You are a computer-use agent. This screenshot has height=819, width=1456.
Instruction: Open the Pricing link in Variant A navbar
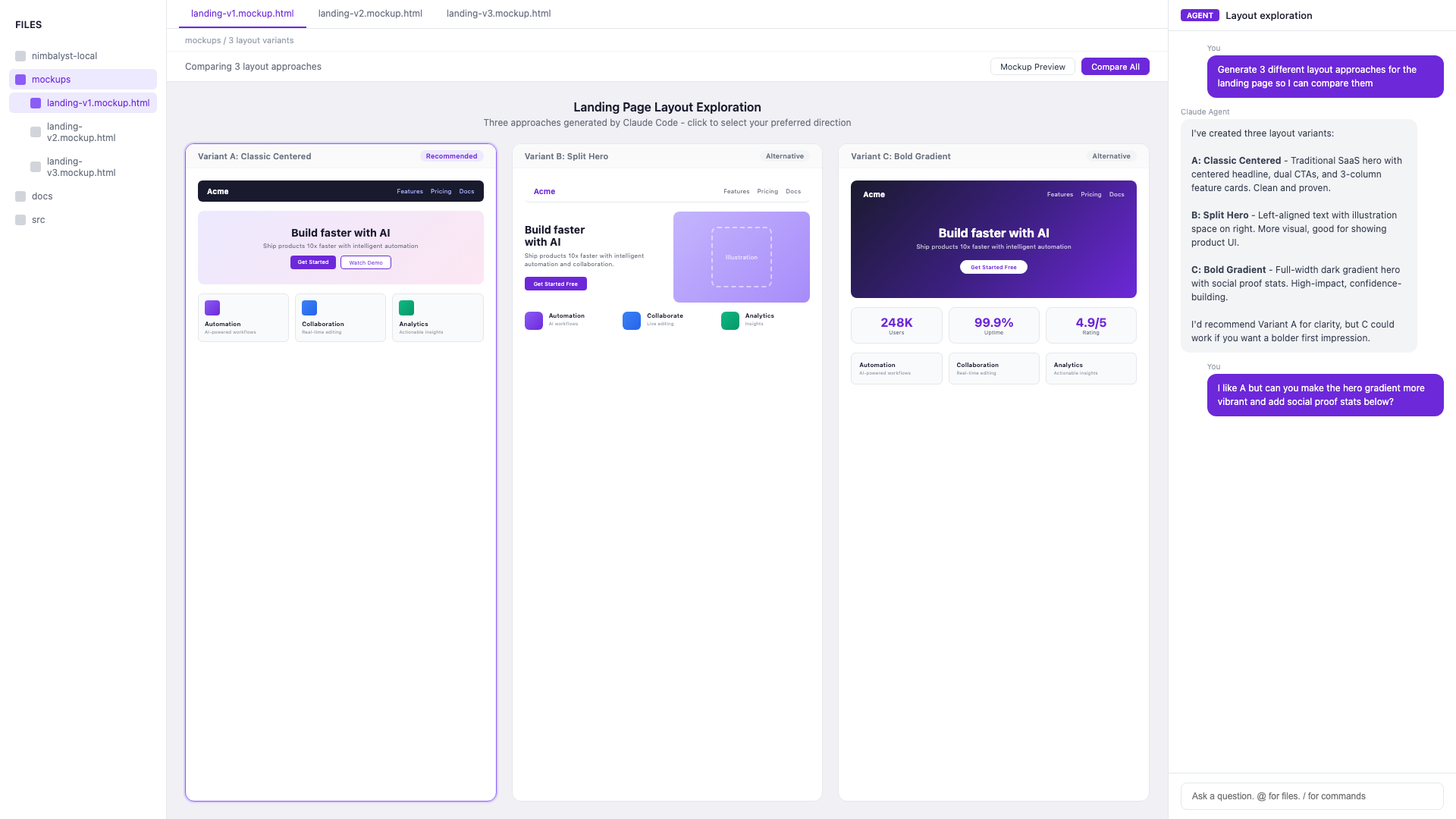[x=441, y=191]
